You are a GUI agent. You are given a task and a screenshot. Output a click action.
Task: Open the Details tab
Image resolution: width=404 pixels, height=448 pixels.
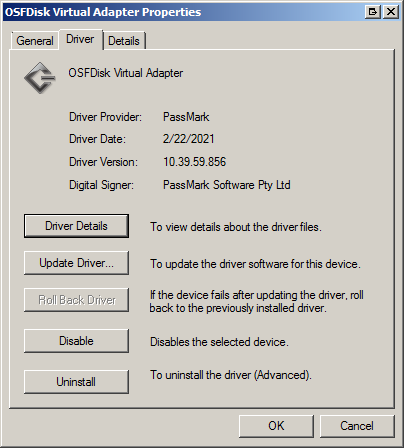coord(124,41)
